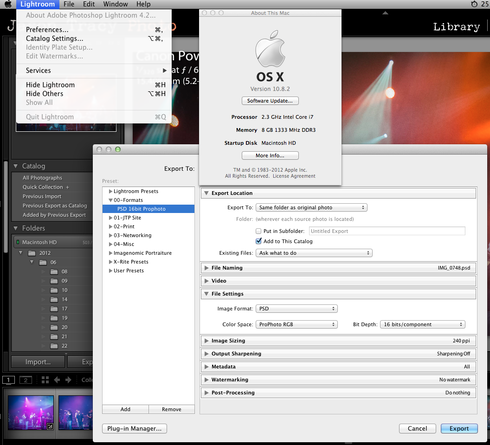Click the Export button
The width and height of the screenshot is (490, 445).
coord(459,428)
